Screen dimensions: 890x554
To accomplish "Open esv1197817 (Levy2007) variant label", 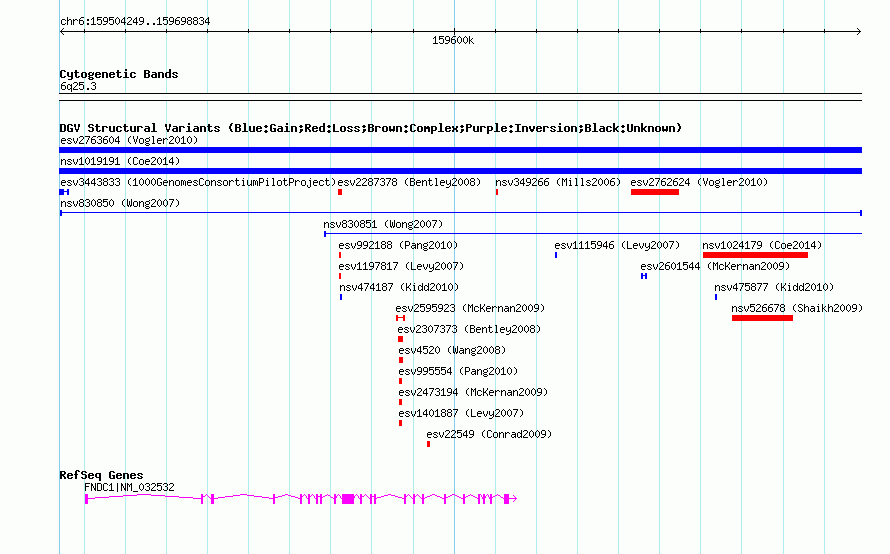I will pos(401,266).
